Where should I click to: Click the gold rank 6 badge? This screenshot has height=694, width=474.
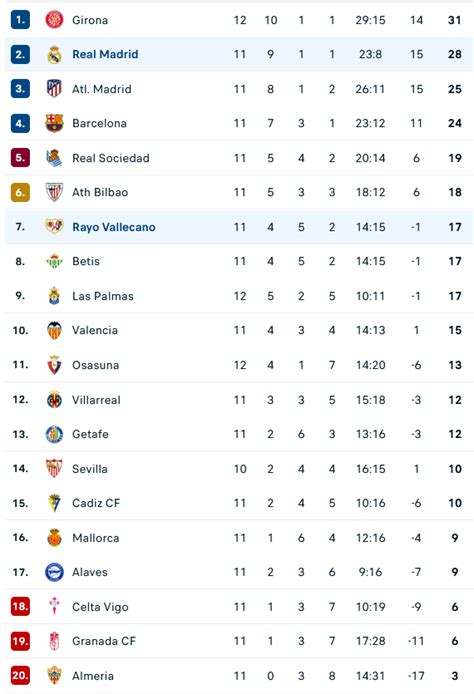[20, 192]
